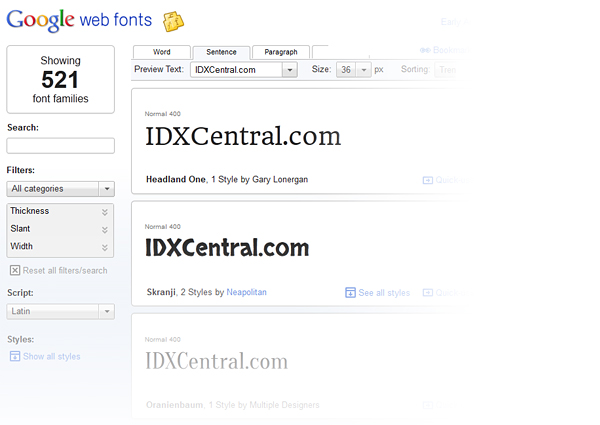Click the Reset all filters/search link
Image resolution: width=600 pixels, height=425 pixels.
point(65,270)
